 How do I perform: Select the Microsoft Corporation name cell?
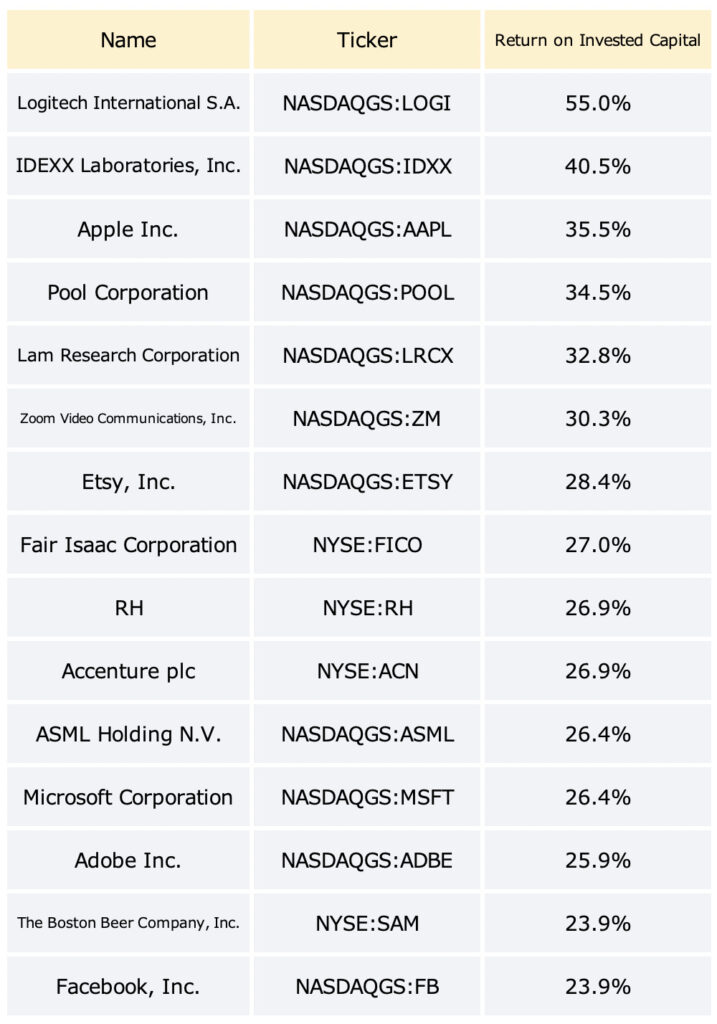click(x=128, y=797)
